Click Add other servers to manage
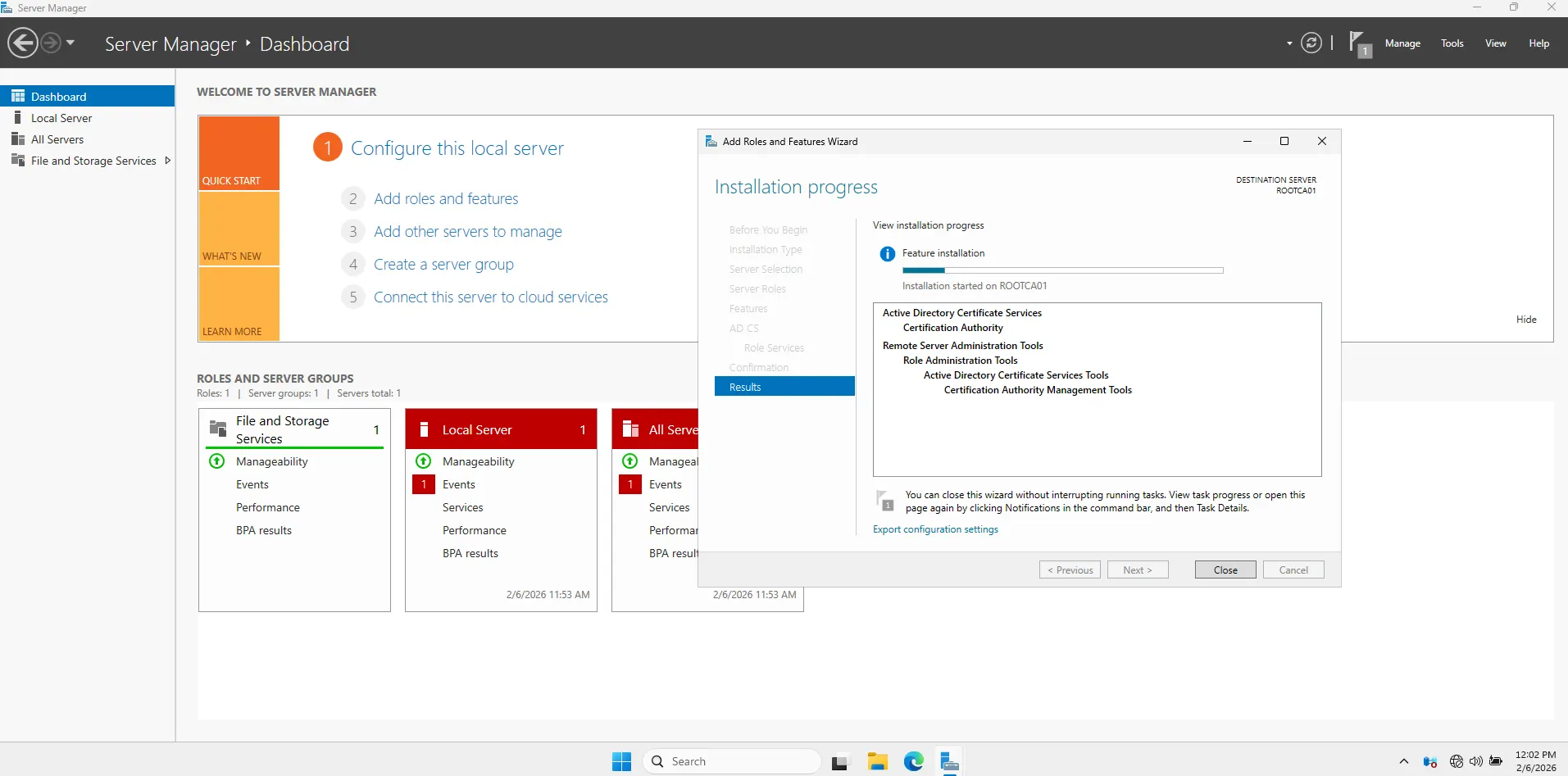Viewport: 1568px width, 776px height. [468, 231]
